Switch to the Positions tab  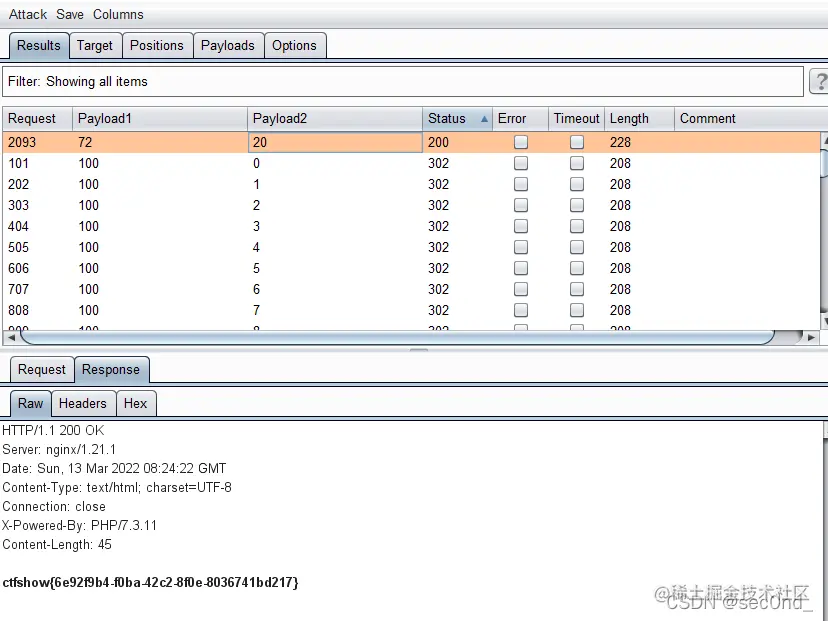pyautogui.click(x=157, y=45)
